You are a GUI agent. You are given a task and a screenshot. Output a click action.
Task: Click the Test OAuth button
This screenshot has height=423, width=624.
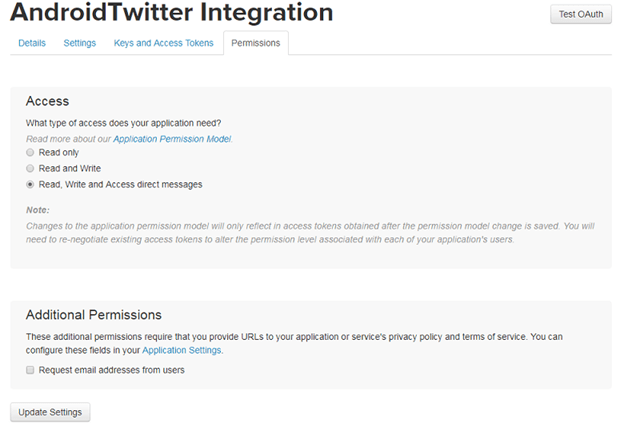(x=580, y=15)
